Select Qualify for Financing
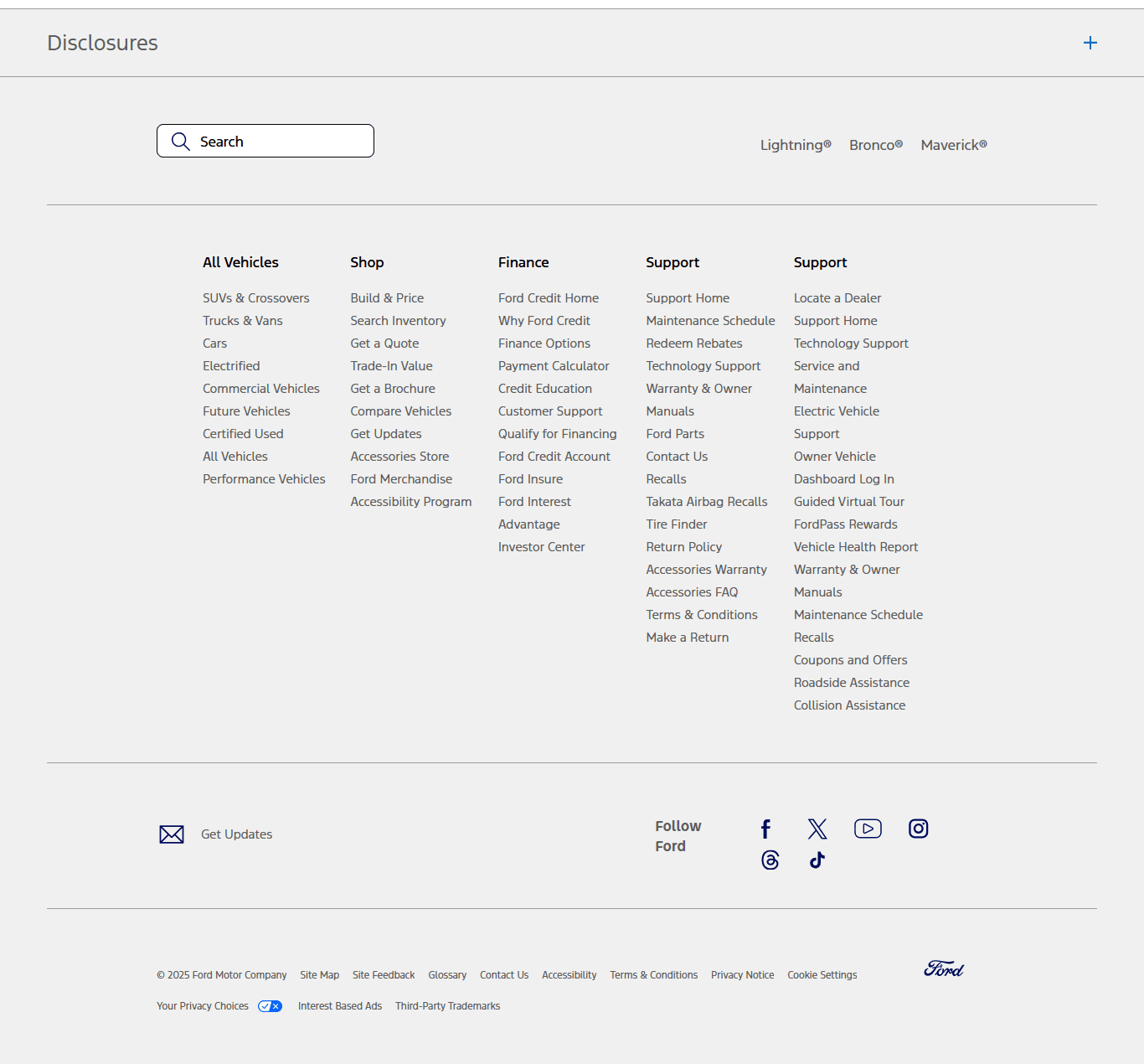Screen dimensions: 1144x1064 pyautogui.click(x=558, y=434)
